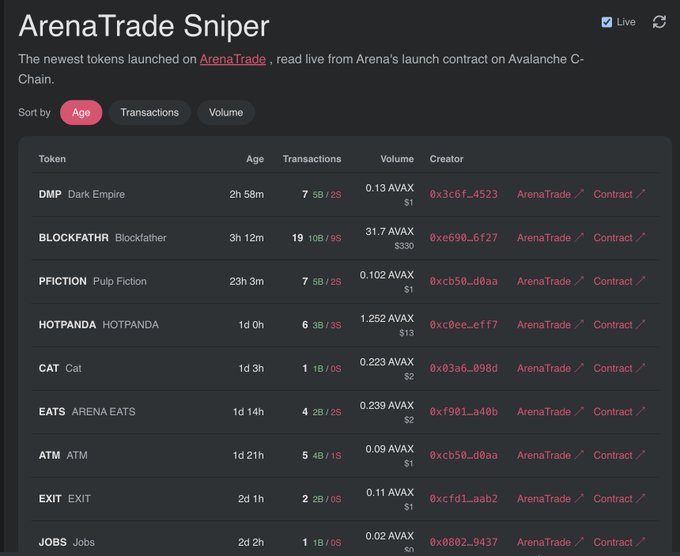Click the 10B / 9S transaction breakdown
Image resolution: width=680 pixels, height=556 pixels.
[x=325, y=238]
